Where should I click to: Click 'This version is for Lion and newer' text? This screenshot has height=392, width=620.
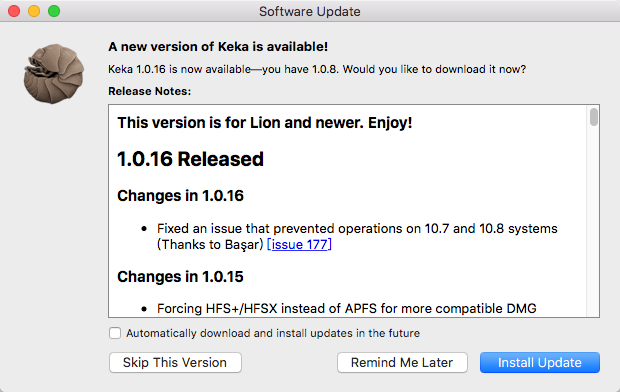click(x=265, y=123)
